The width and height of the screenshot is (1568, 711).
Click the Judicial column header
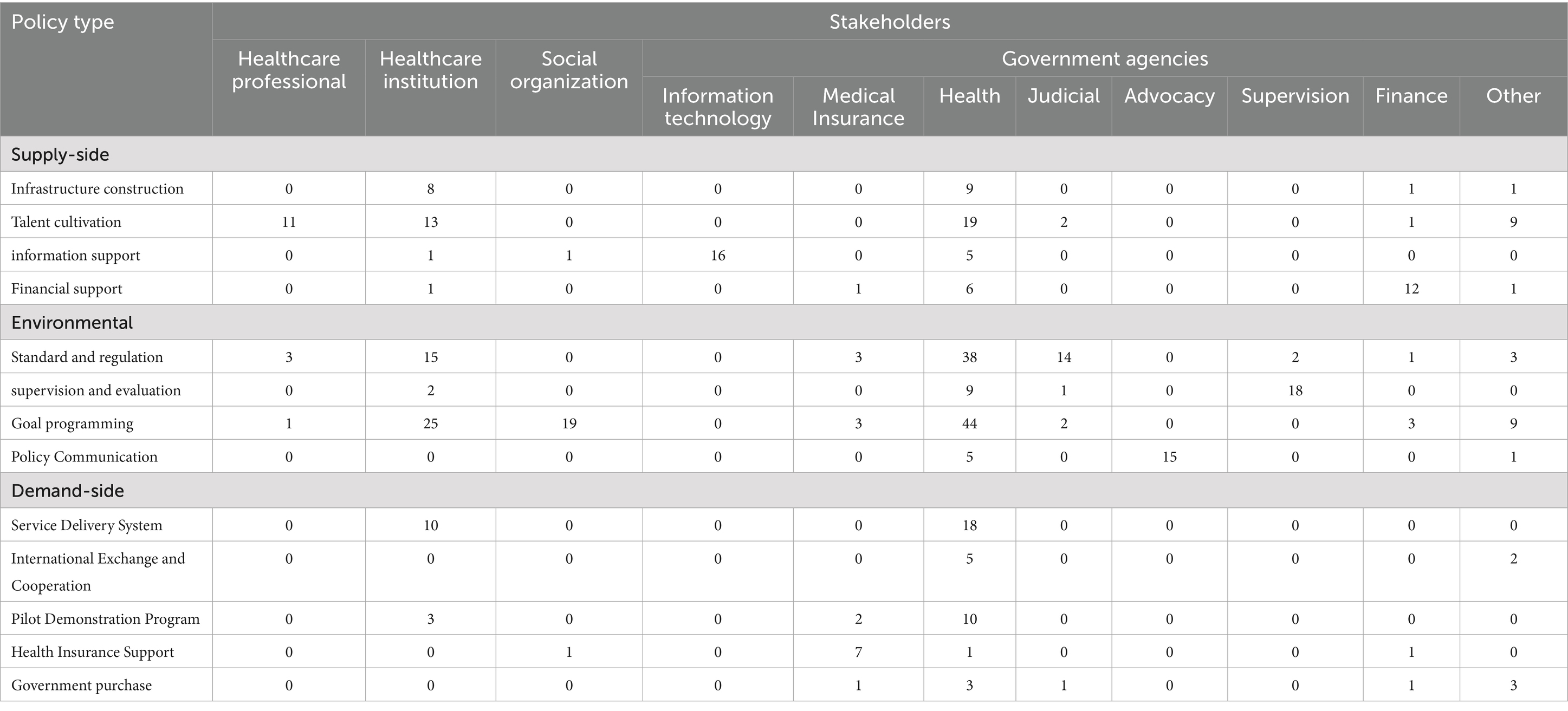click(x=1064, y=96)
